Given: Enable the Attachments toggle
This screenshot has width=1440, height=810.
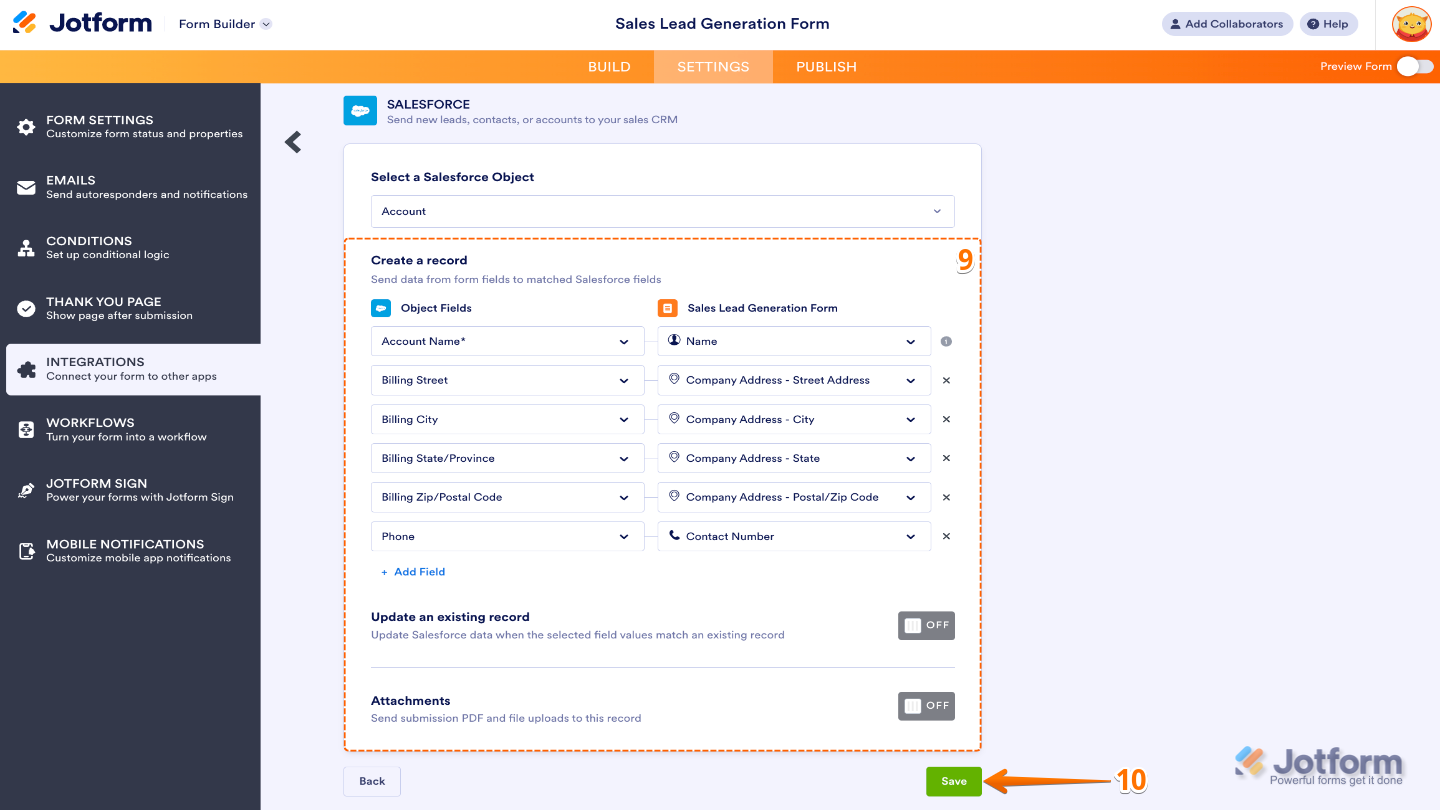Looking at the screenshot, I should pyautogui.click(x=926, y=706).
